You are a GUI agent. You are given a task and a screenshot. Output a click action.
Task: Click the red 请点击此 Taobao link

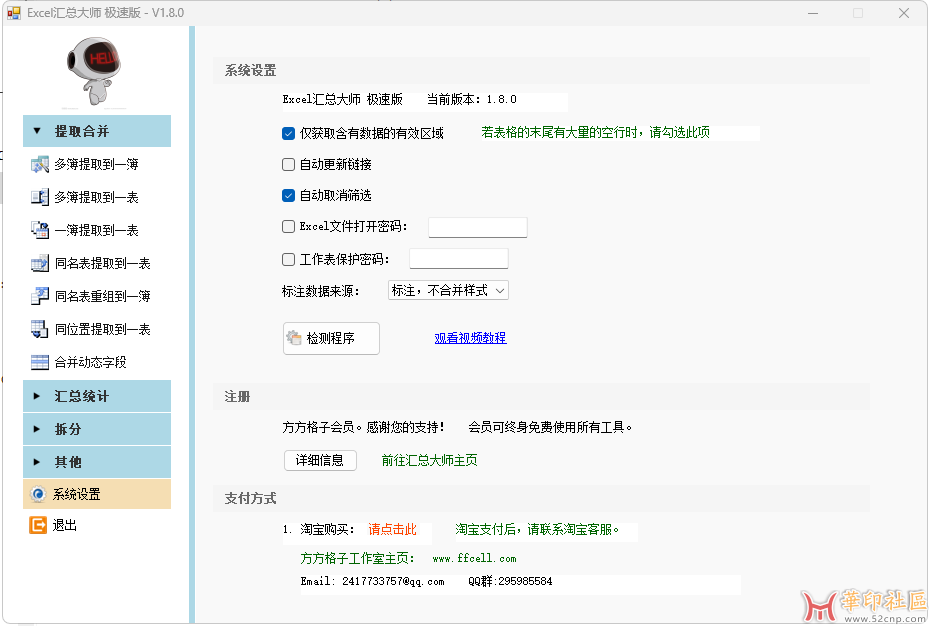click(393, 529)
